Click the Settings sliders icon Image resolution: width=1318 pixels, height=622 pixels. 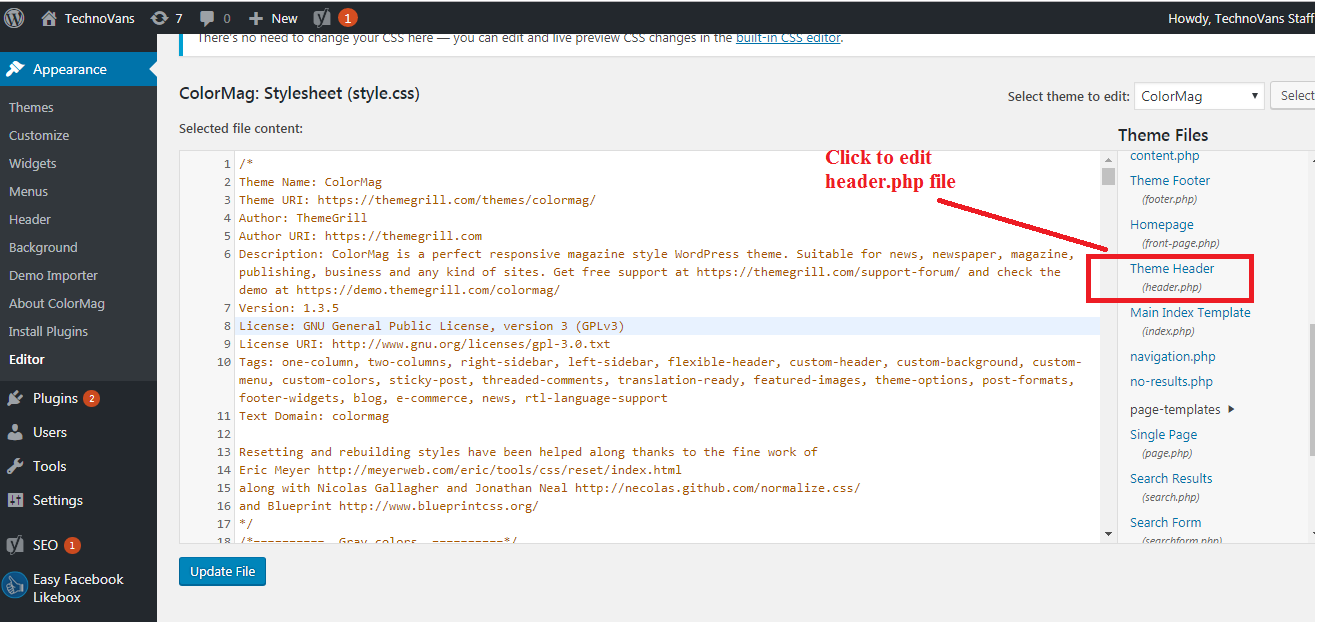point(15,500)
